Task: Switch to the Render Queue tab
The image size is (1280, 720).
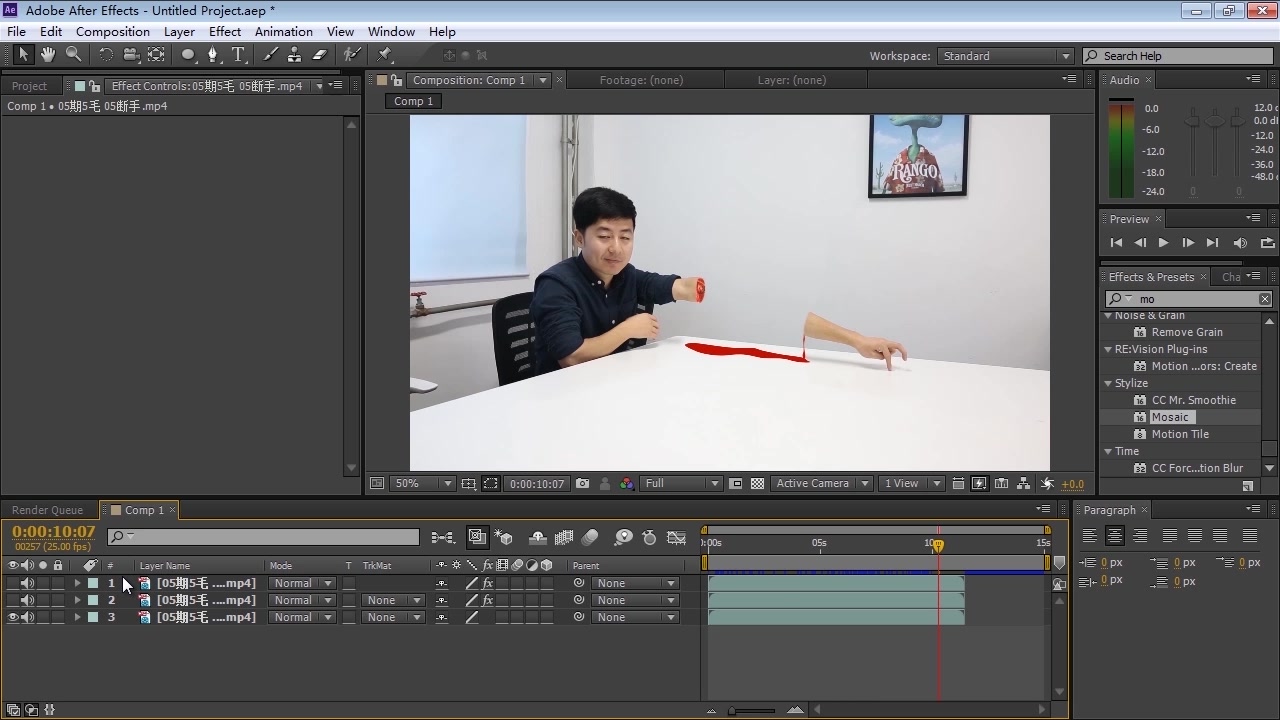Action: pyautogui.click(x=48, y=510)
